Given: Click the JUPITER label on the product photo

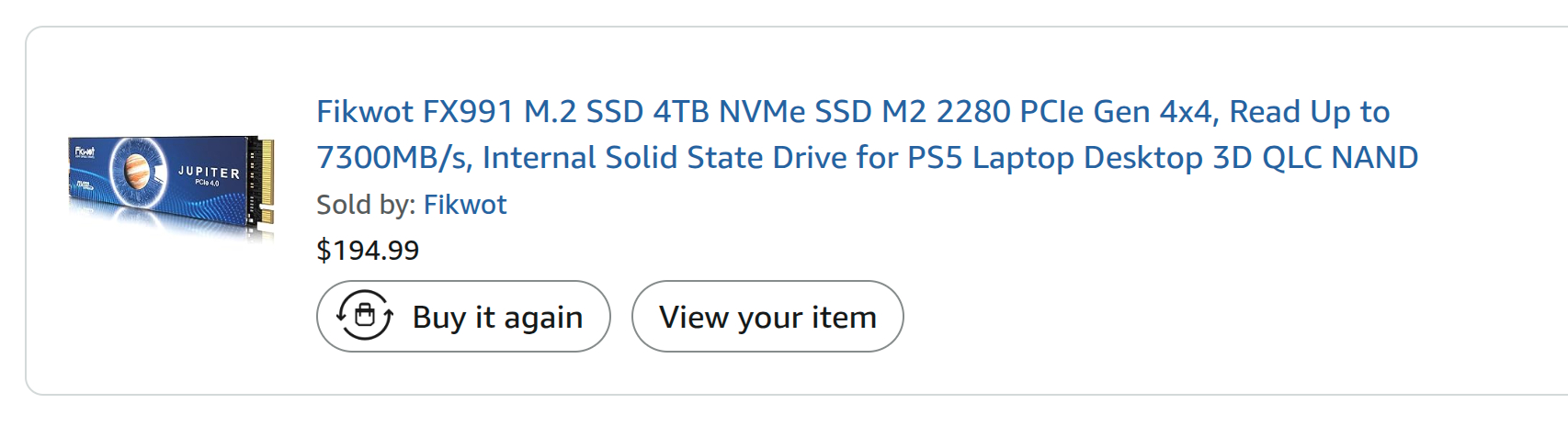Looking at the screenshot, I should click(x=209, y=172).
